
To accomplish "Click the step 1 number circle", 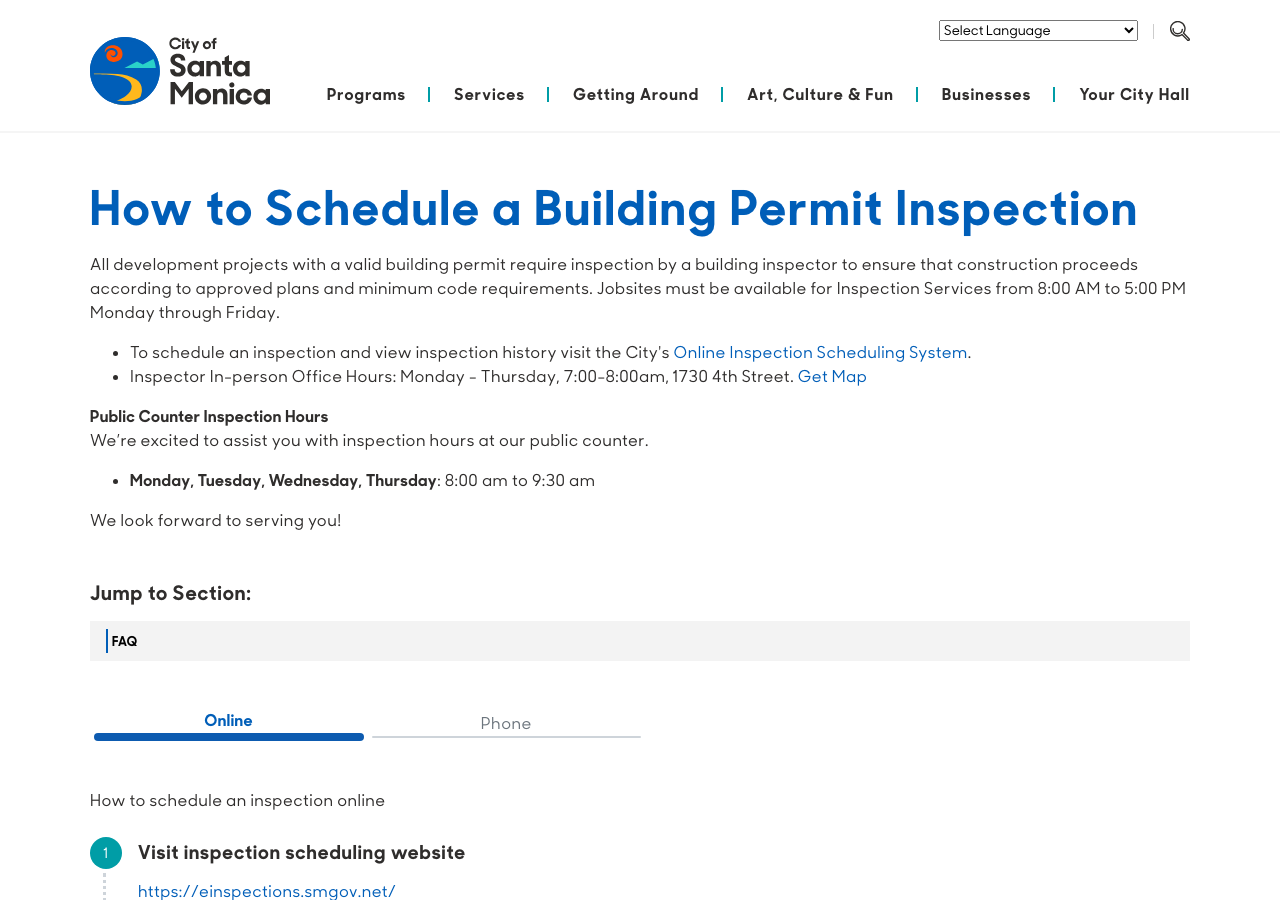I will (106, 853).
